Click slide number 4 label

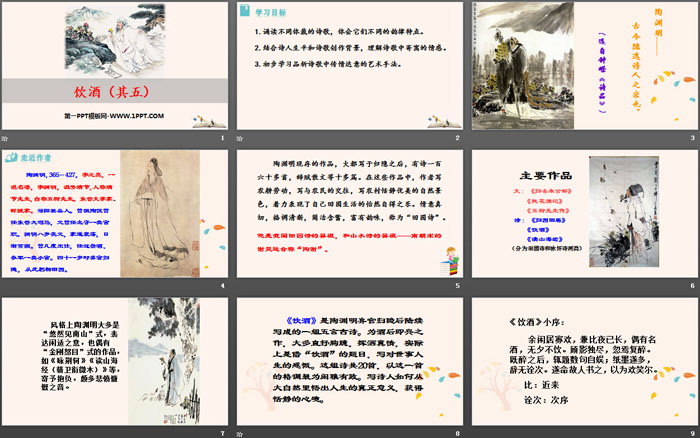coord(222,286)
